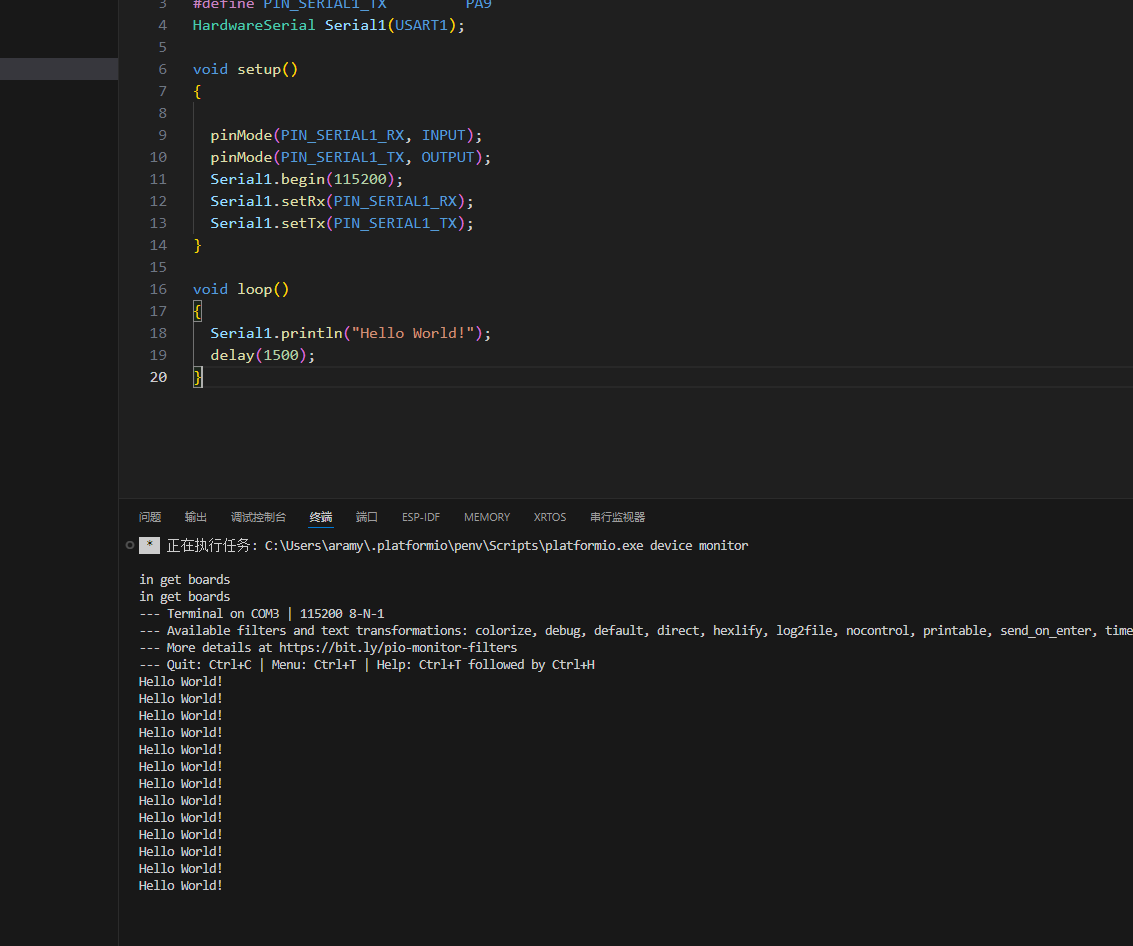Image resolution: width=1133 pixels, height=946 pixels.
Task: Click line number 6 in the gutter
Action: (x=162, y=69)
